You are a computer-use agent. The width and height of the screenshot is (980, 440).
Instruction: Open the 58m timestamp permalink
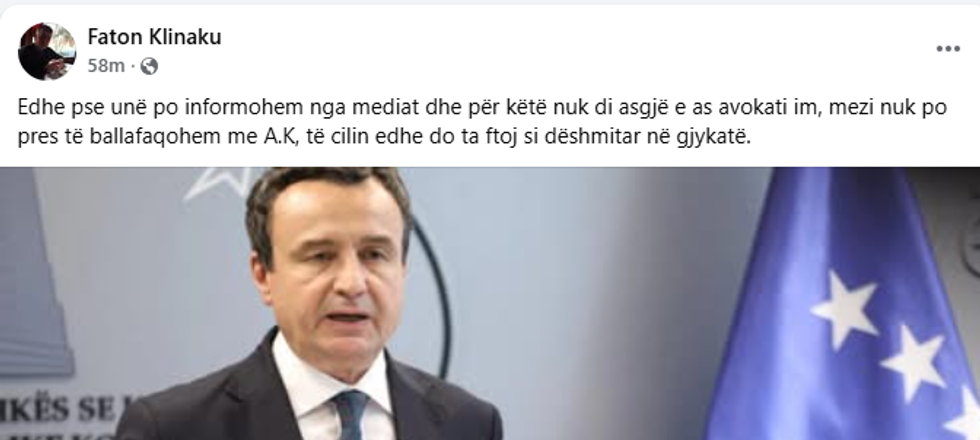tap(106, 66)
